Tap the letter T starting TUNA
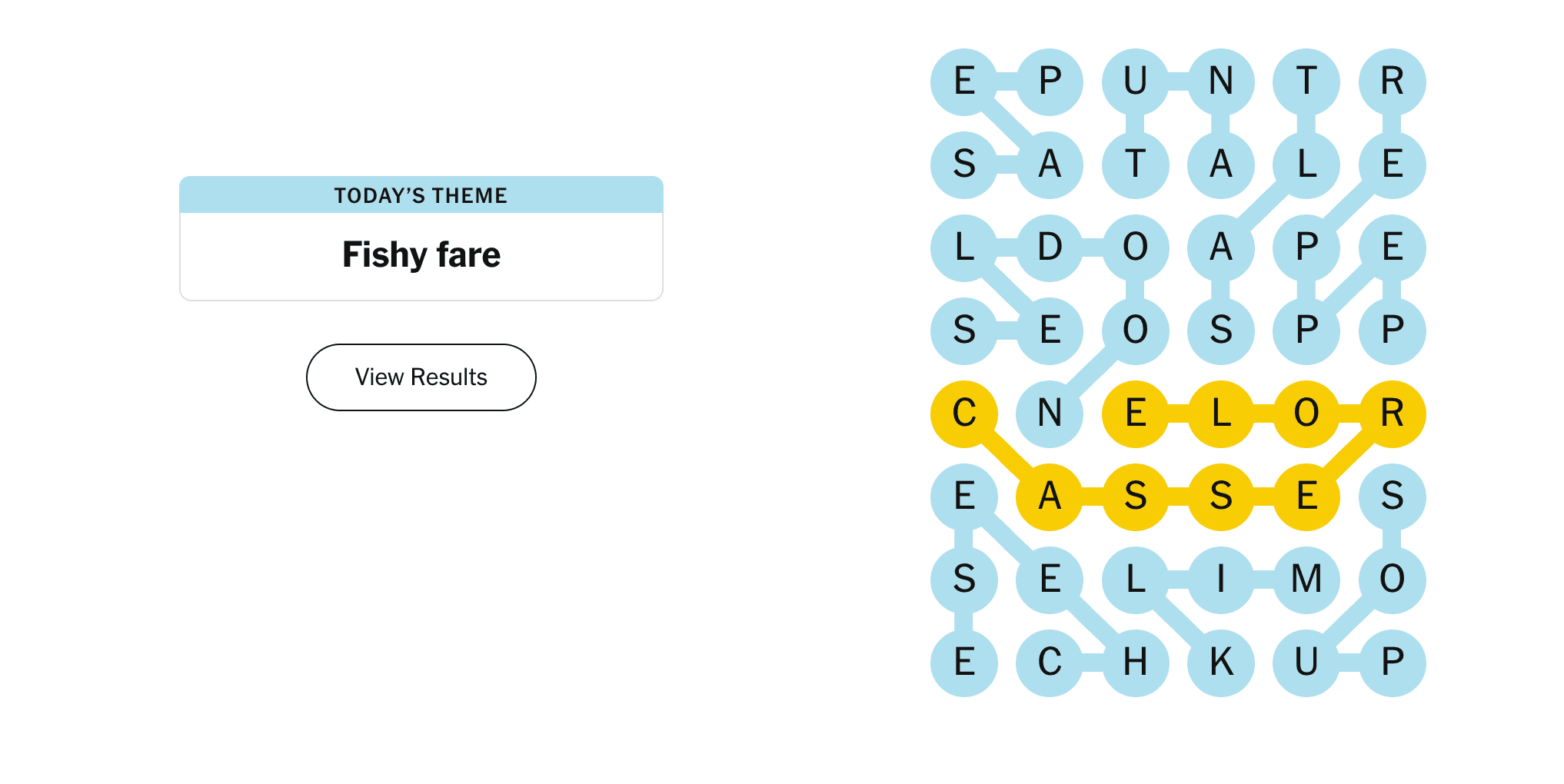 [1136, 164]
